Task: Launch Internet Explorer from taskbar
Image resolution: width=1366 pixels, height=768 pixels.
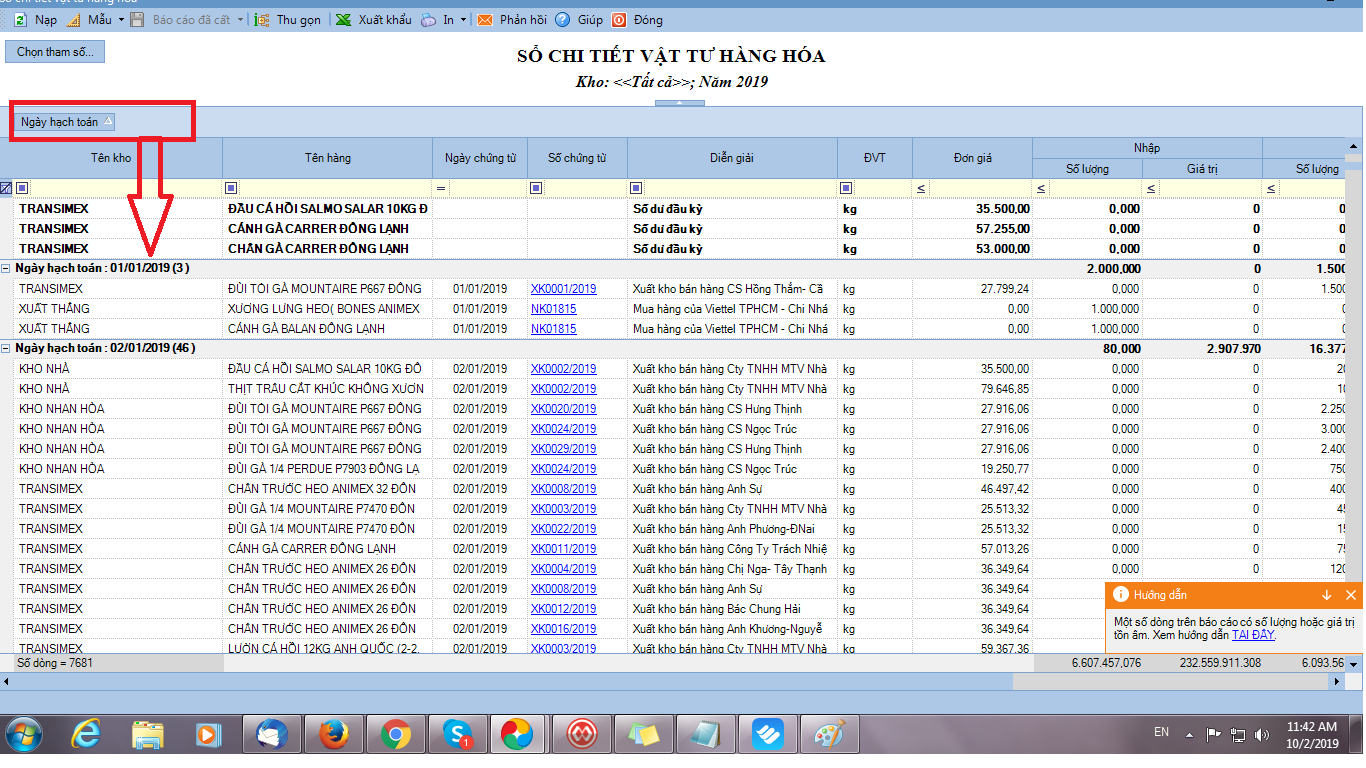Action: (x=88, y=734)
